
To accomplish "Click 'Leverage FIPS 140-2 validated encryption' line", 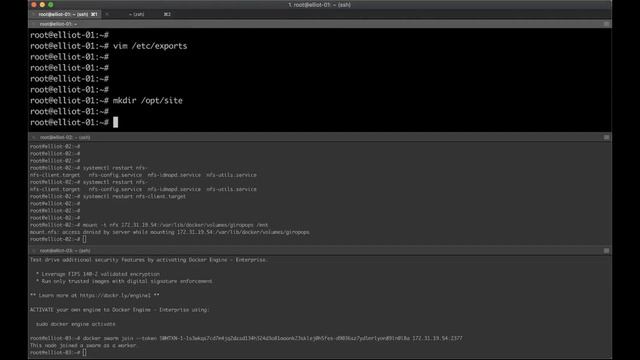I will click(x=98, y=274).
